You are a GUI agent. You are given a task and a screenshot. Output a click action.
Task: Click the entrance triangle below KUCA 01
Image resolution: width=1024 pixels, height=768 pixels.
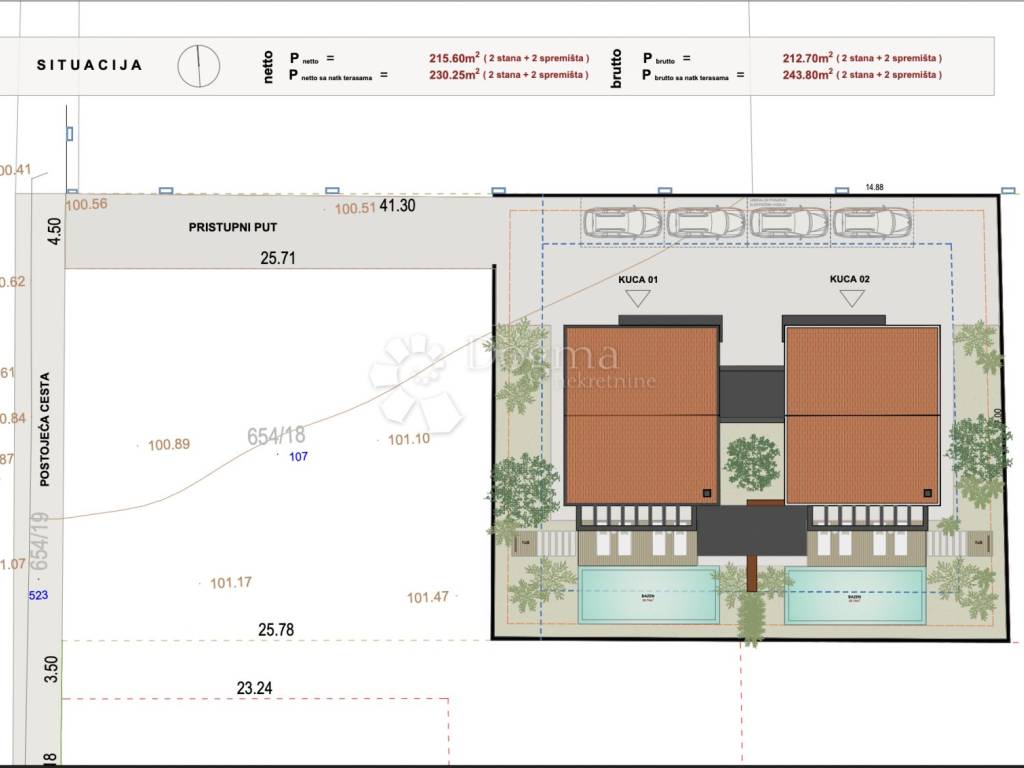point(636,297)
